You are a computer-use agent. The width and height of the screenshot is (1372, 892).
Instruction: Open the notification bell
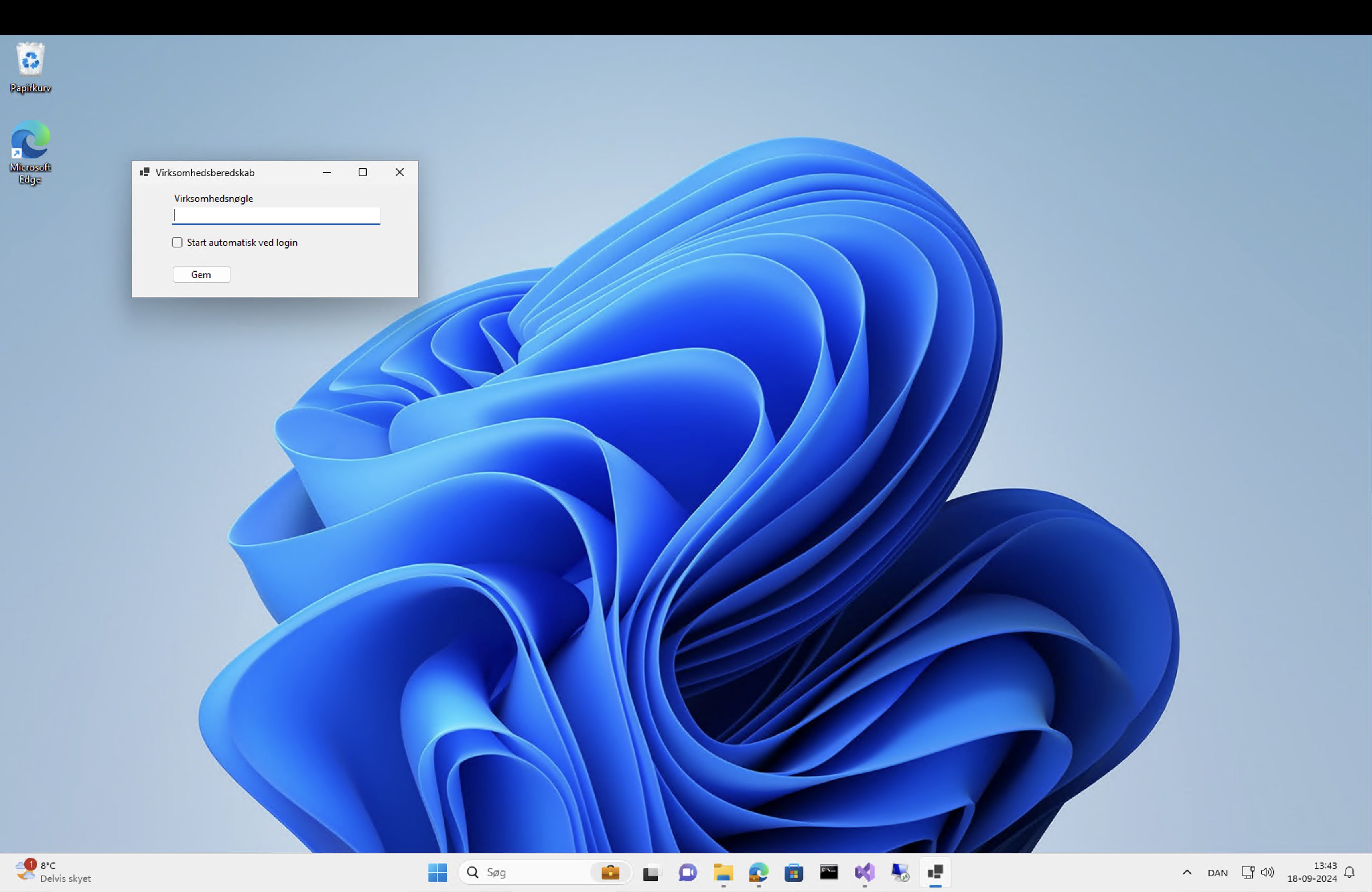point(1350,872)
